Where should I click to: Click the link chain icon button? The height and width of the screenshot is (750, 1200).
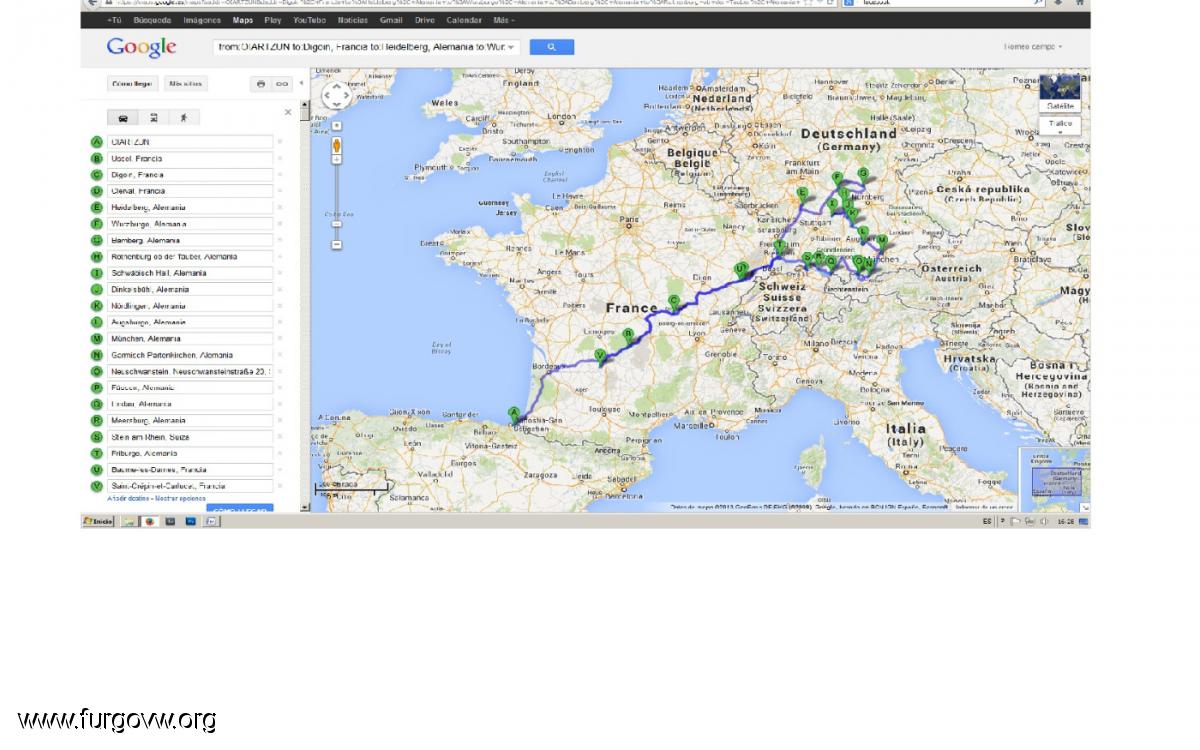(x=281, y=84)
